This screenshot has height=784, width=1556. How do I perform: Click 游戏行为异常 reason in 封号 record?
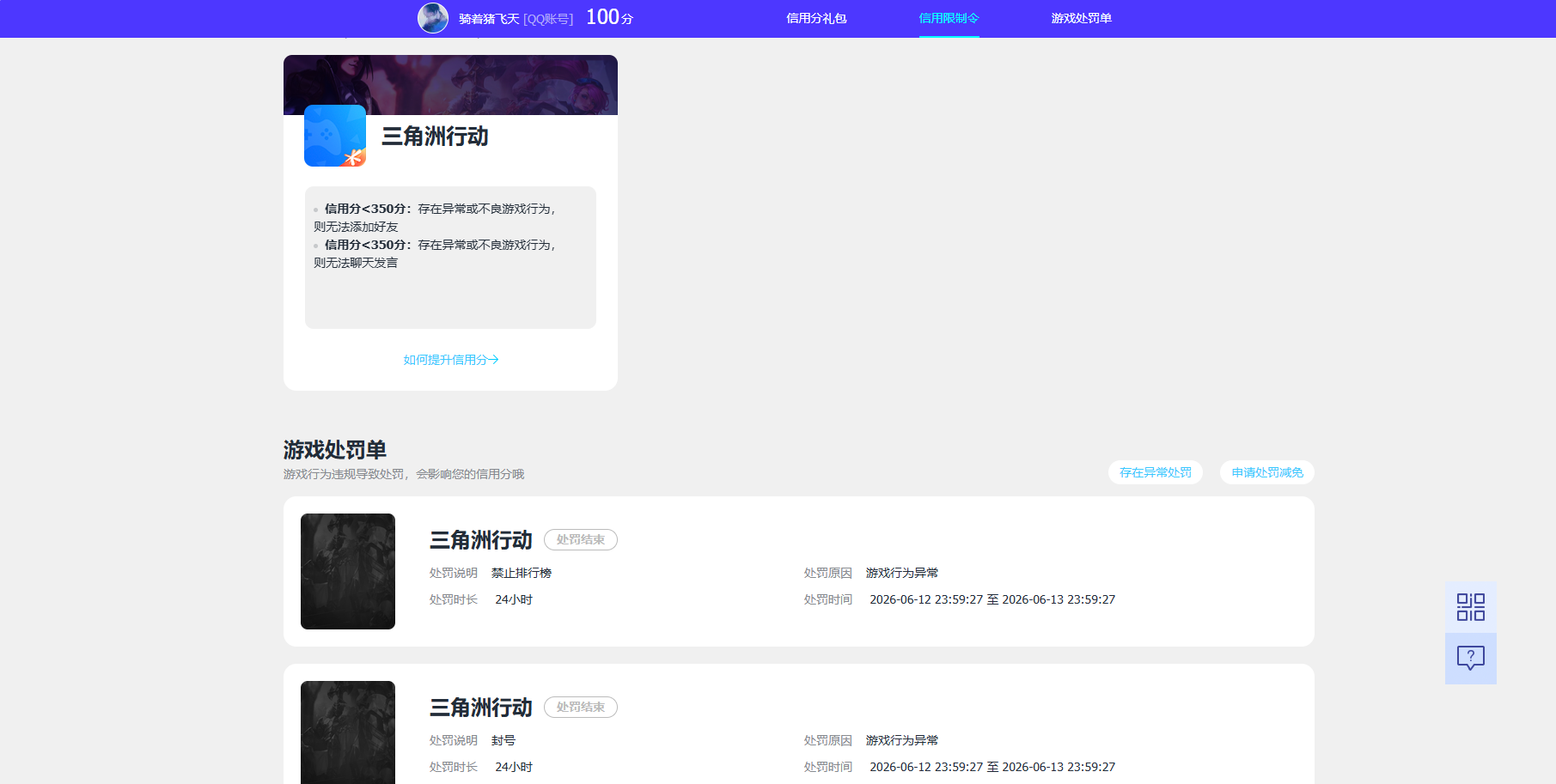[902, 740]
